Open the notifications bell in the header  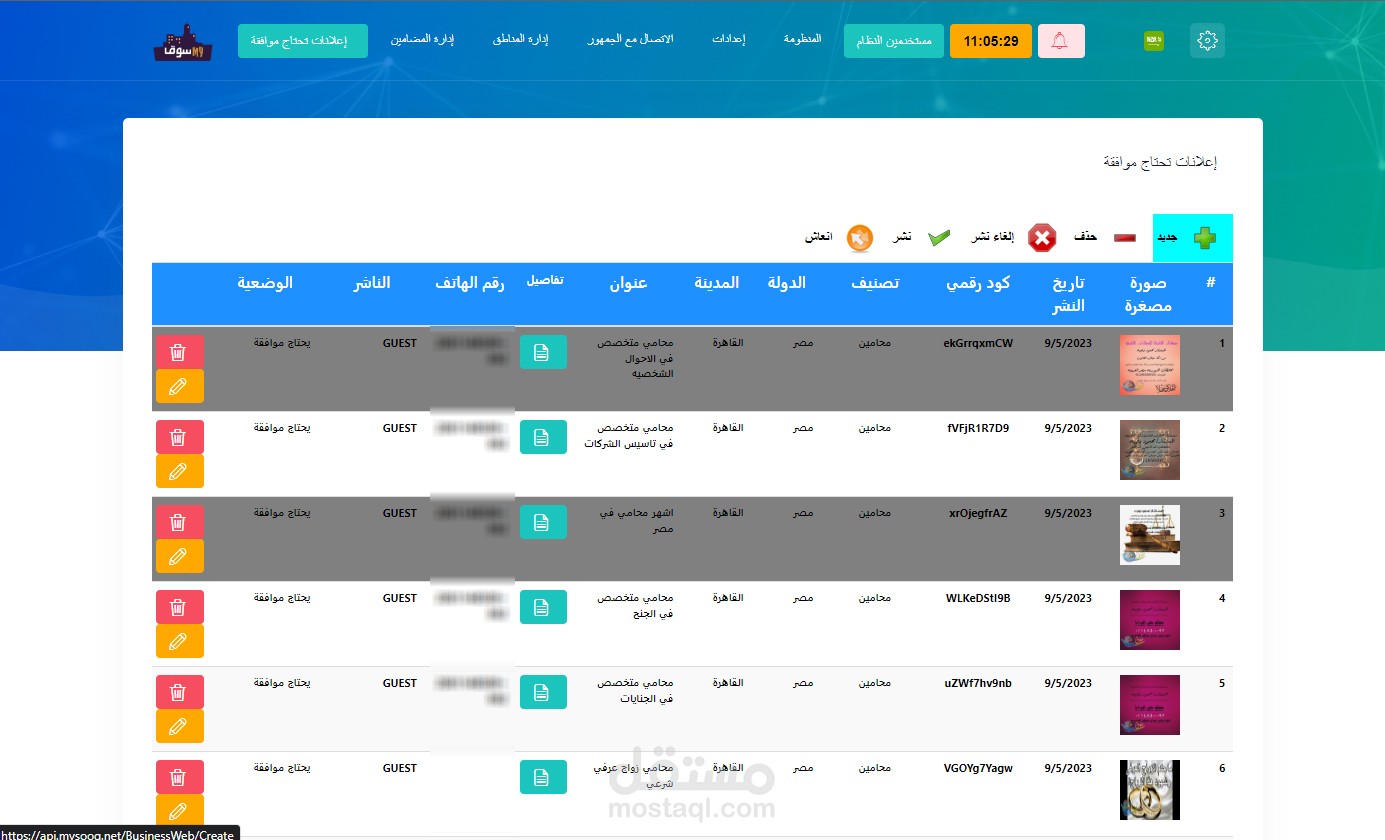pyautogui.click(x=1061, y=41)
